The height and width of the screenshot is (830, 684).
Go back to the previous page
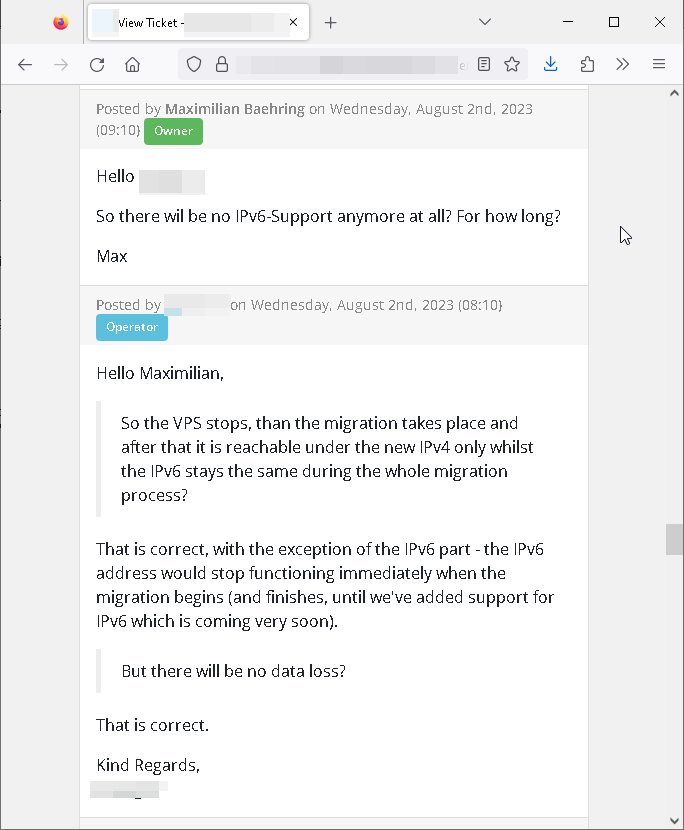25,65
